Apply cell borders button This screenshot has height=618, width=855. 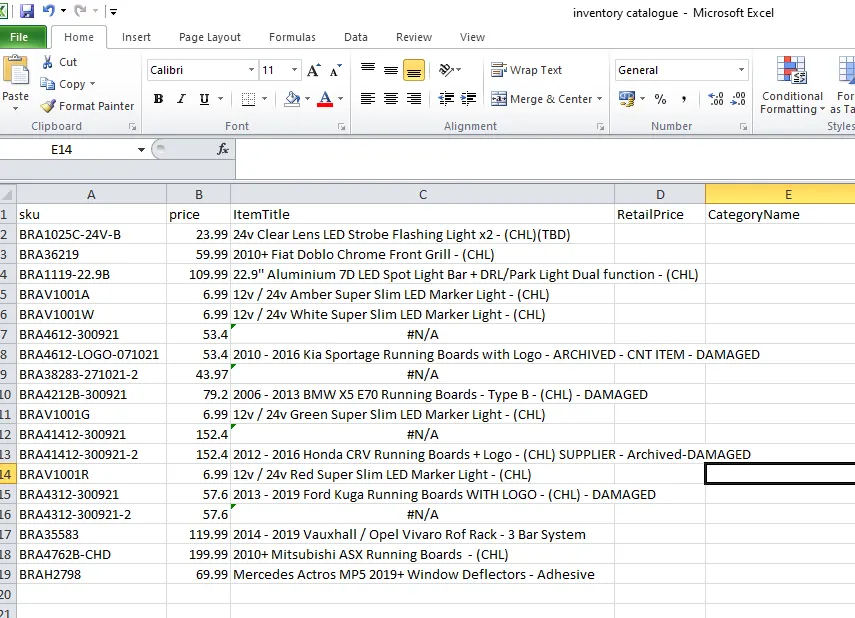tap(248, 99)
